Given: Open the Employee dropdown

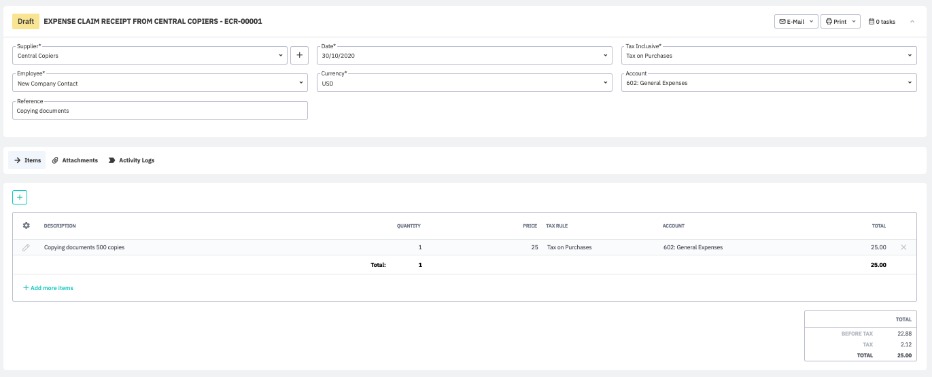Looking at the screenshot, I should point(160,83).
